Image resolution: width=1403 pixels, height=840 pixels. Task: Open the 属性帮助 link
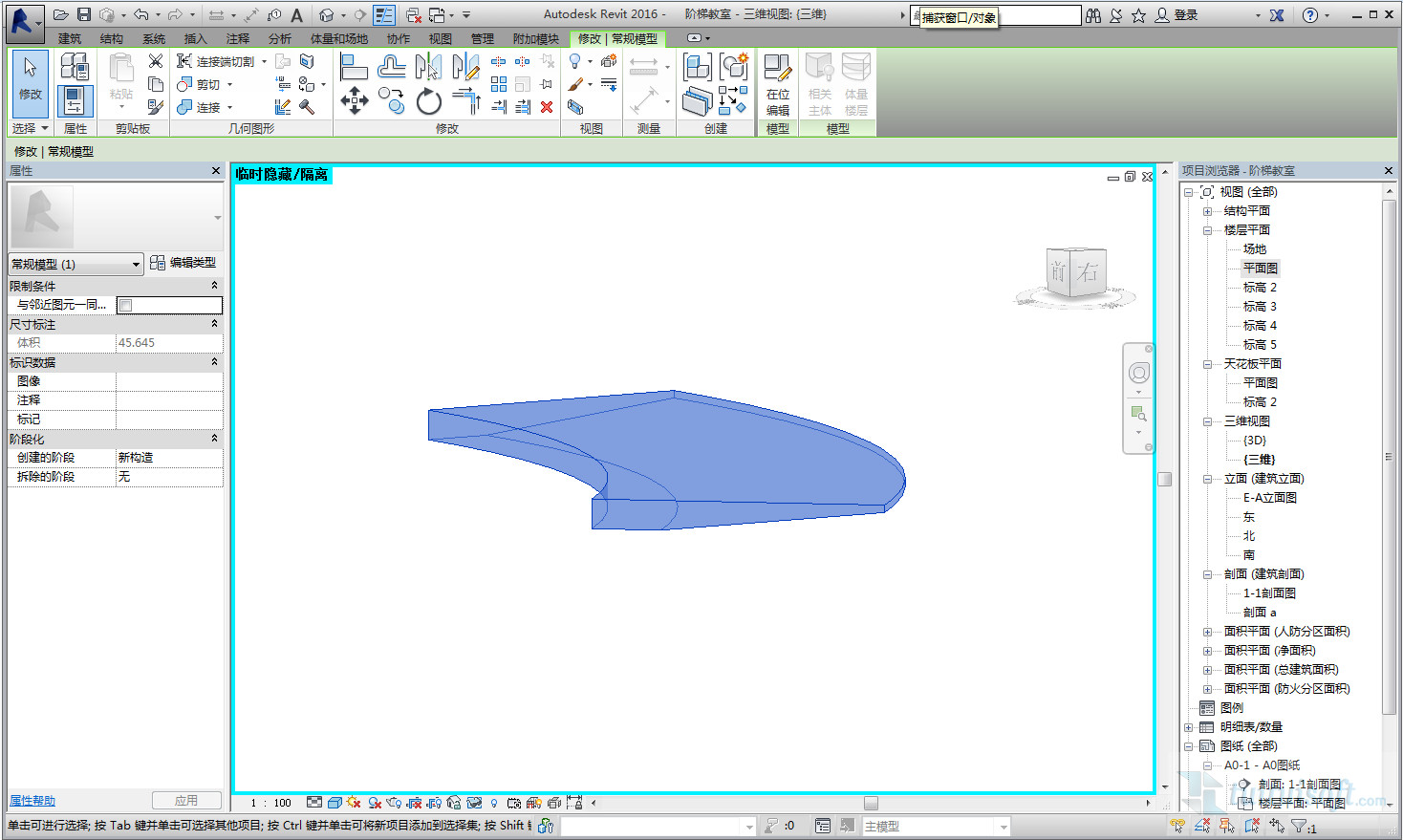(x=32, y=801)
